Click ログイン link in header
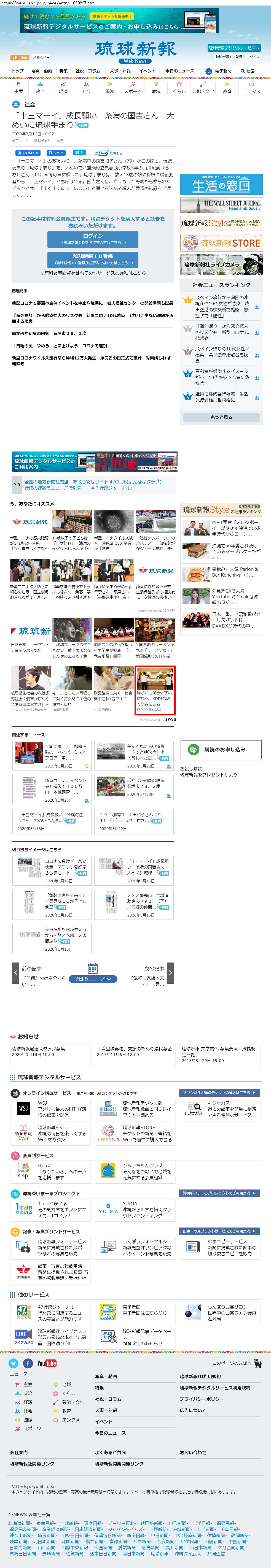The width and height of the screenshot is (271, 1568). 253,56
